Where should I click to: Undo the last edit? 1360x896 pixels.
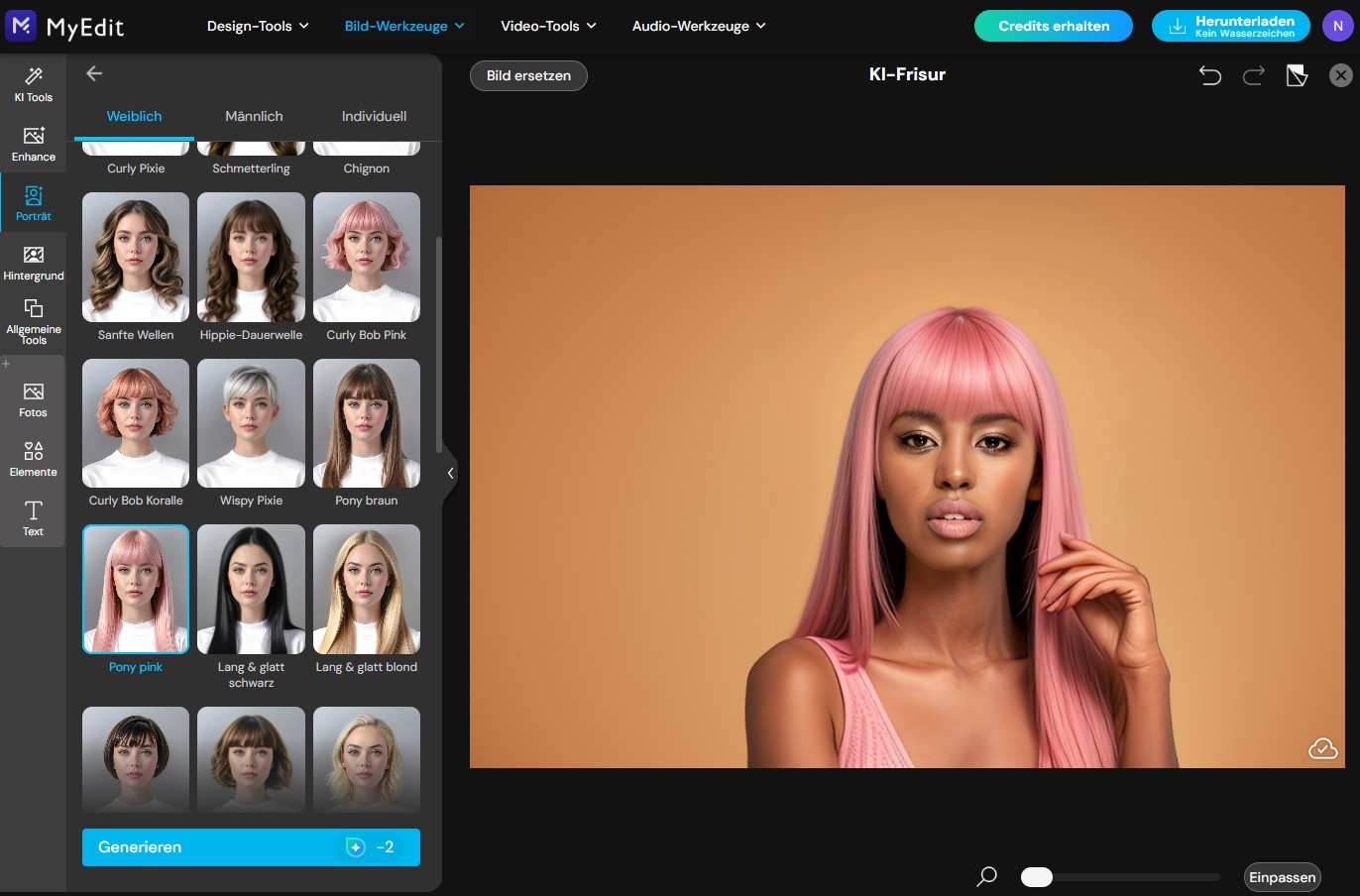(x=1209, y=75)
